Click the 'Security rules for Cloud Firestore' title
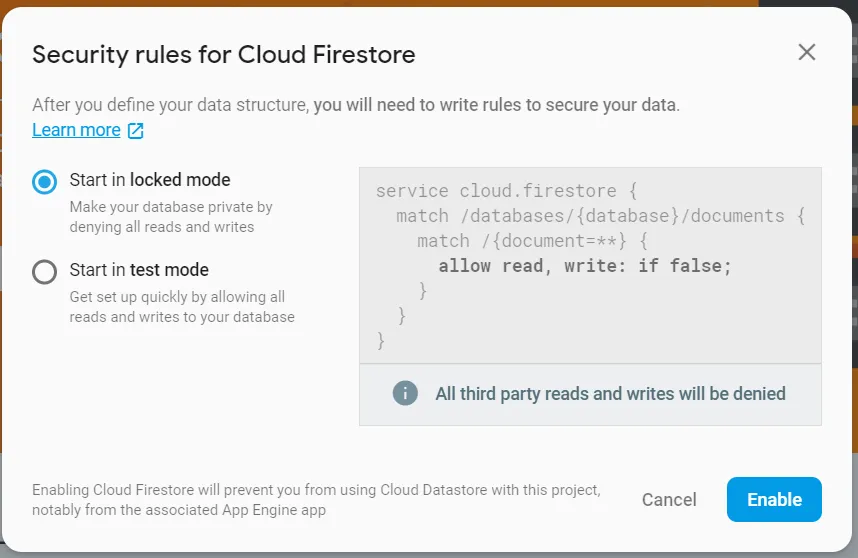858x558 pixels. 224,55
